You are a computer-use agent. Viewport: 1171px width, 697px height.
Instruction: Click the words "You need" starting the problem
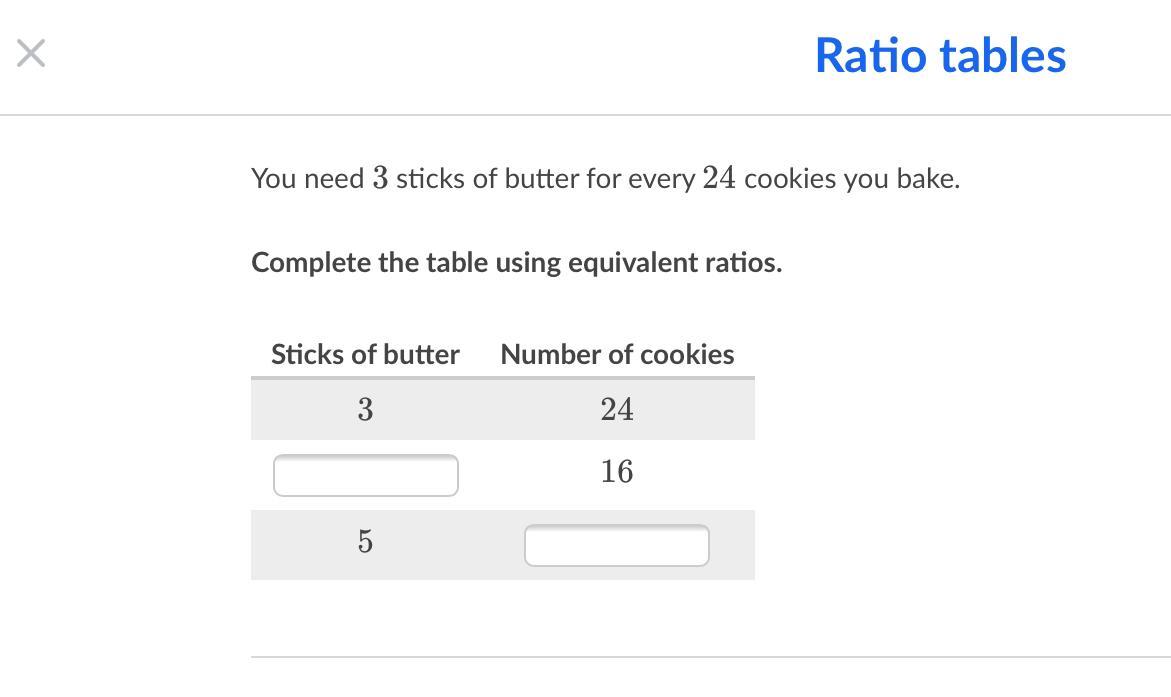307,179
